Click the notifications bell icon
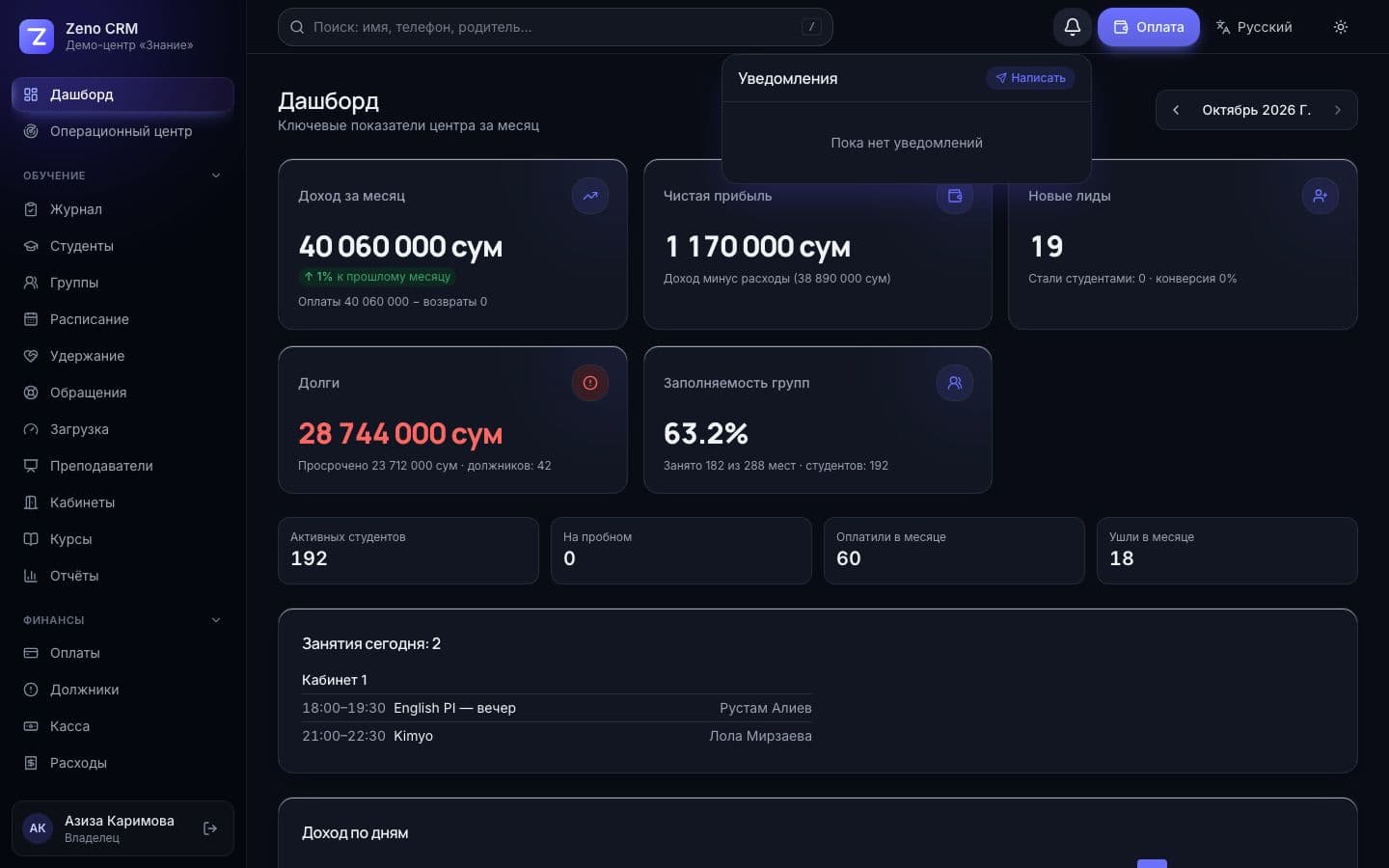1389x868 pixels. (x=1072, y=27)
